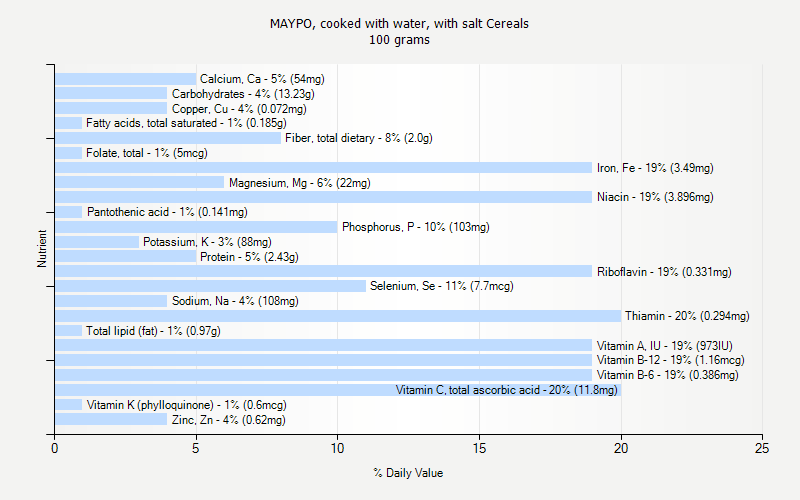Screen dimensions: 800x500
Task: Click the 'Protein - 5% (2.43g)' label
Action: (249, 257)
